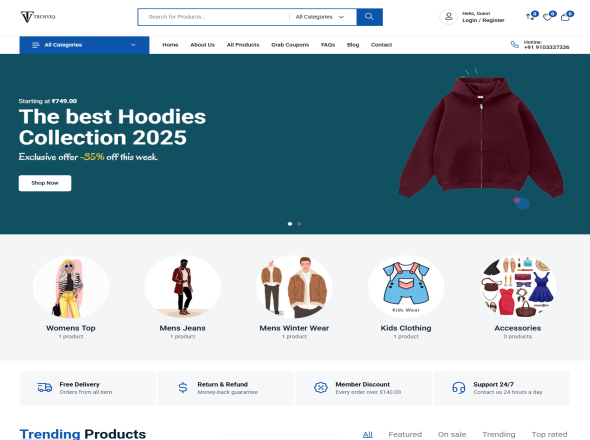
Task: Click the Mens Jeans category title
Action: coord(182,328)
